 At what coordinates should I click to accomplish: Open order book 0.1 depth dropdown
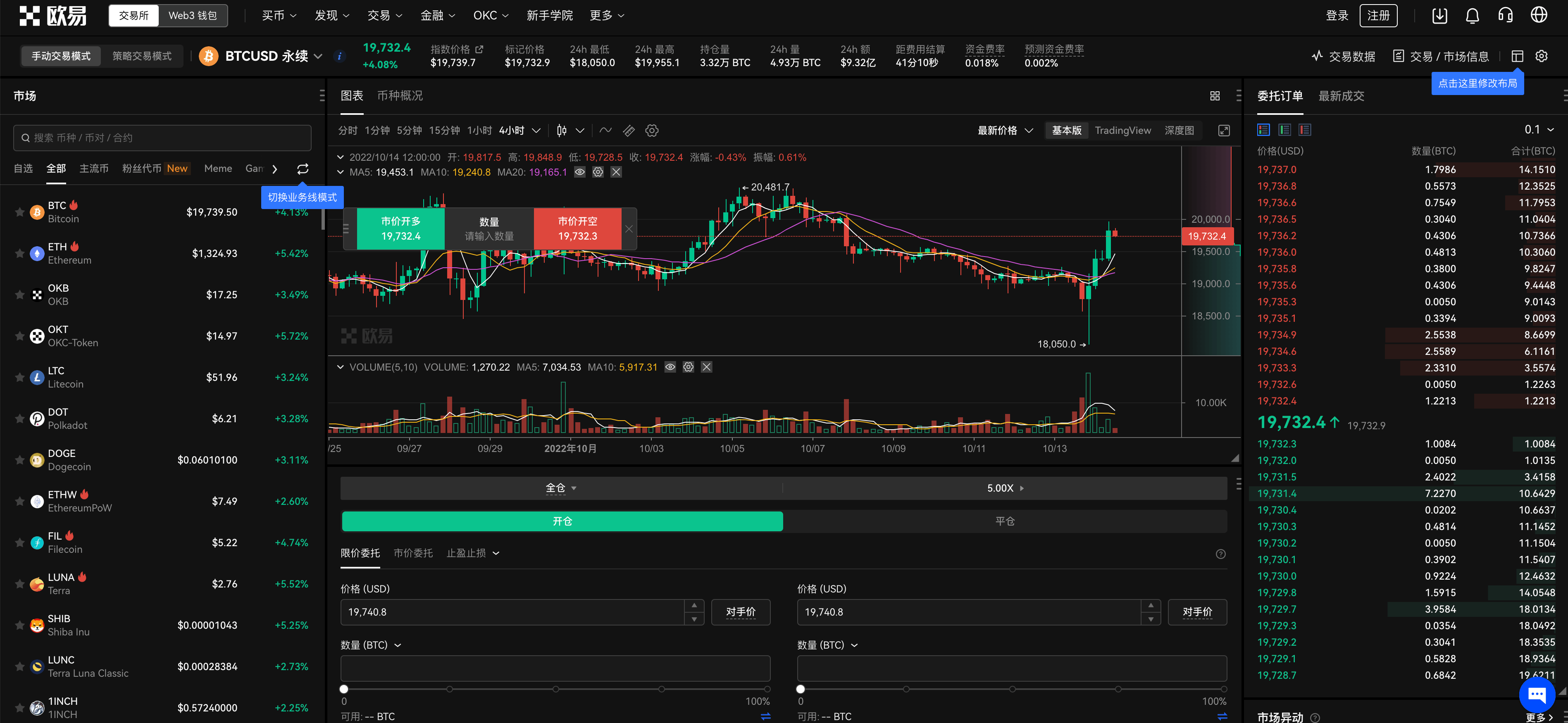pyautogui.click(x=1539, y=130)
